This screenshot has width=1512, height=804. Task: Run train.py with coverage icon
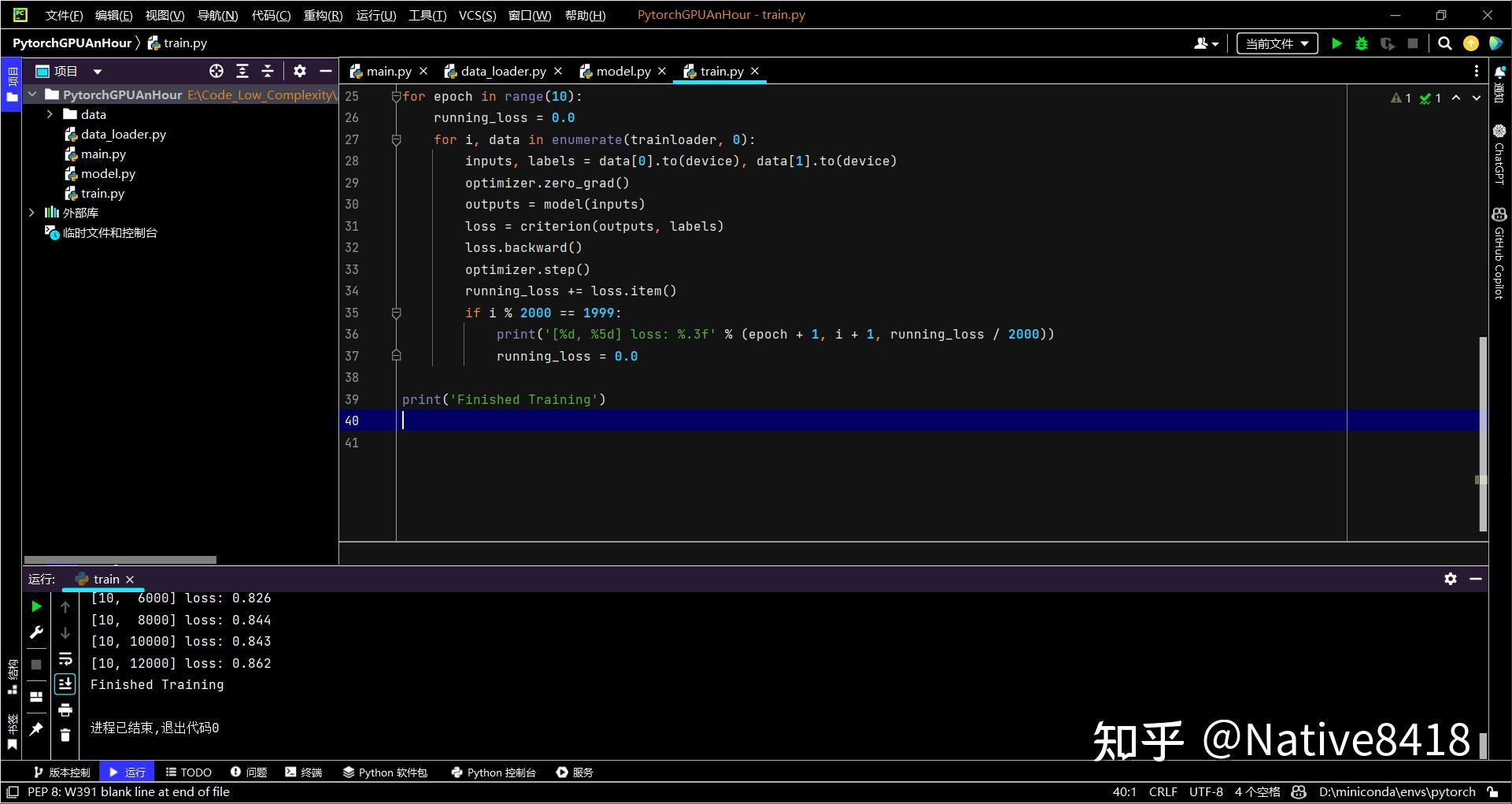(1387, 43)
